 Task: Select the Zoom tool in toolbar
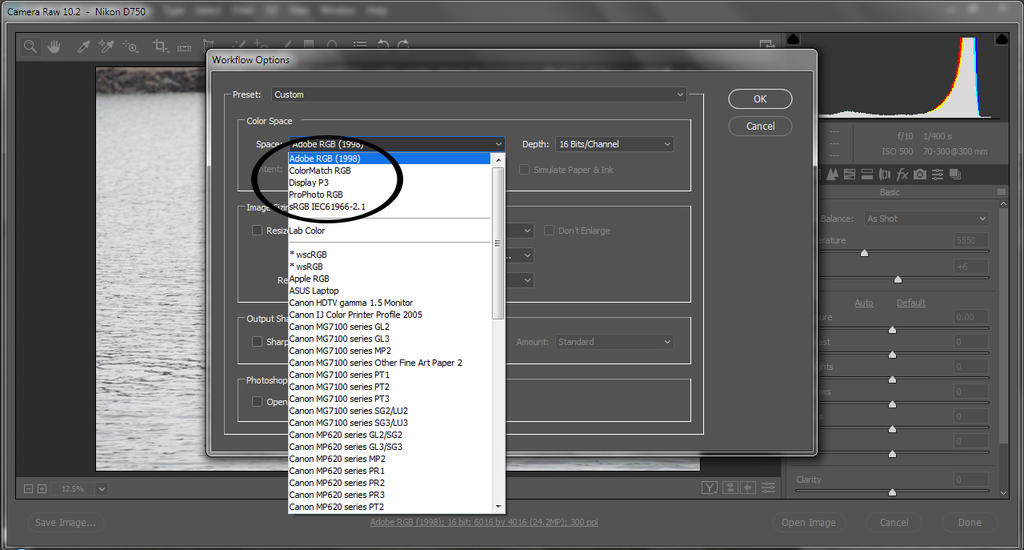[31, 46]
